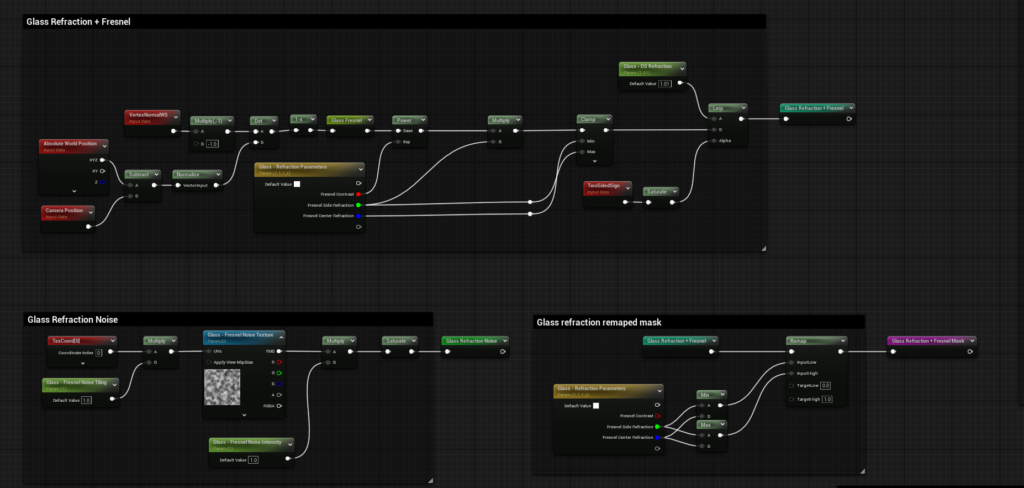
Task: Expand hidden pins on Absolute World Position node
Action: click(x=75, y=190)
